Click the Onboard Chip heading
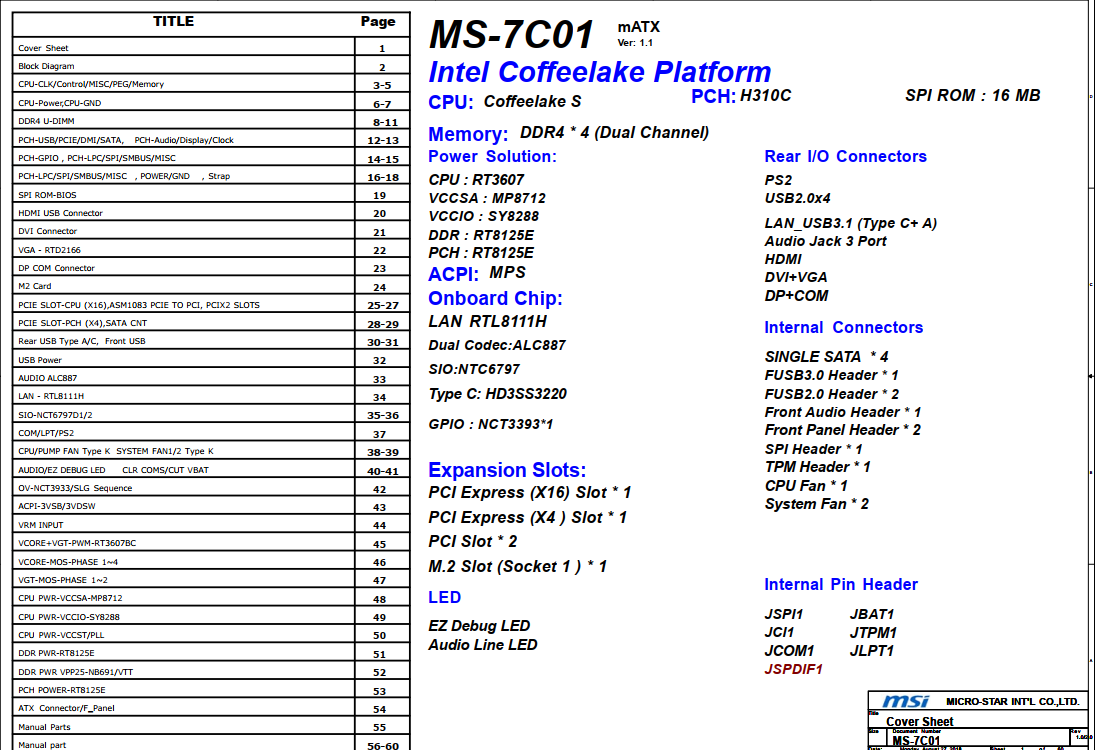 pos(495,298)
